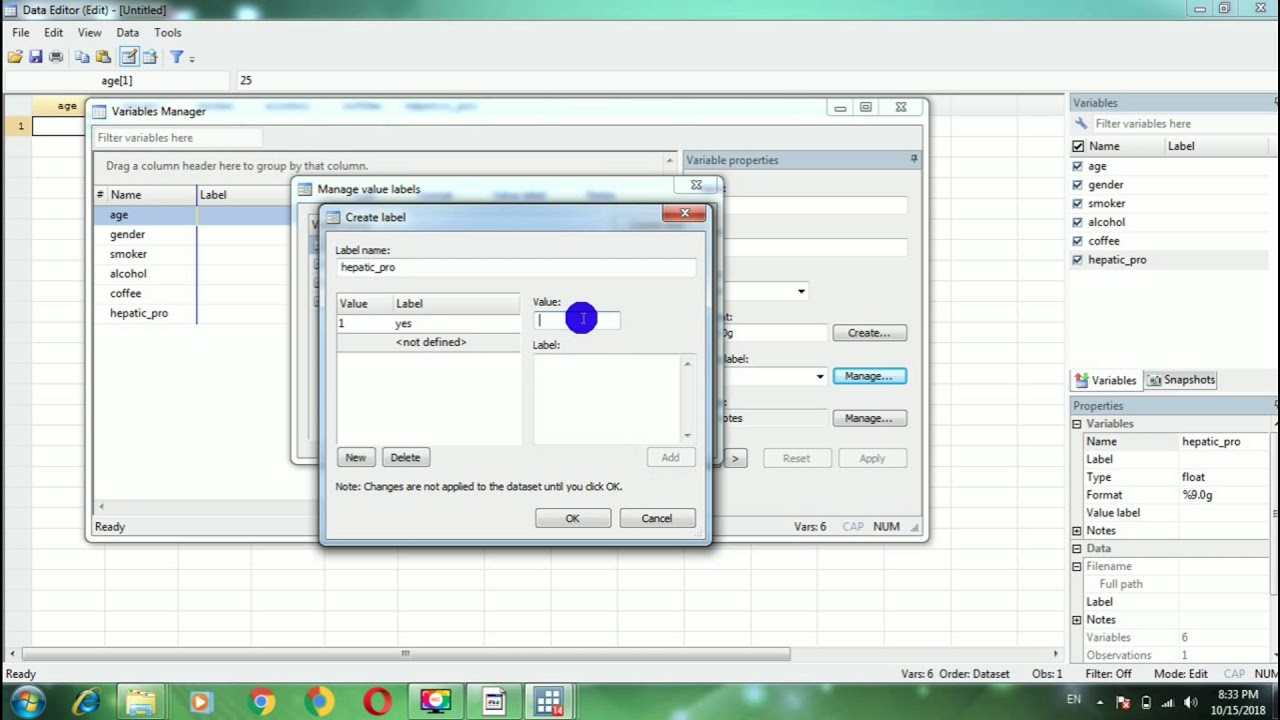Click the Save toolbar icon
This screenshot has width=1280, height=720.
[36, 57]
